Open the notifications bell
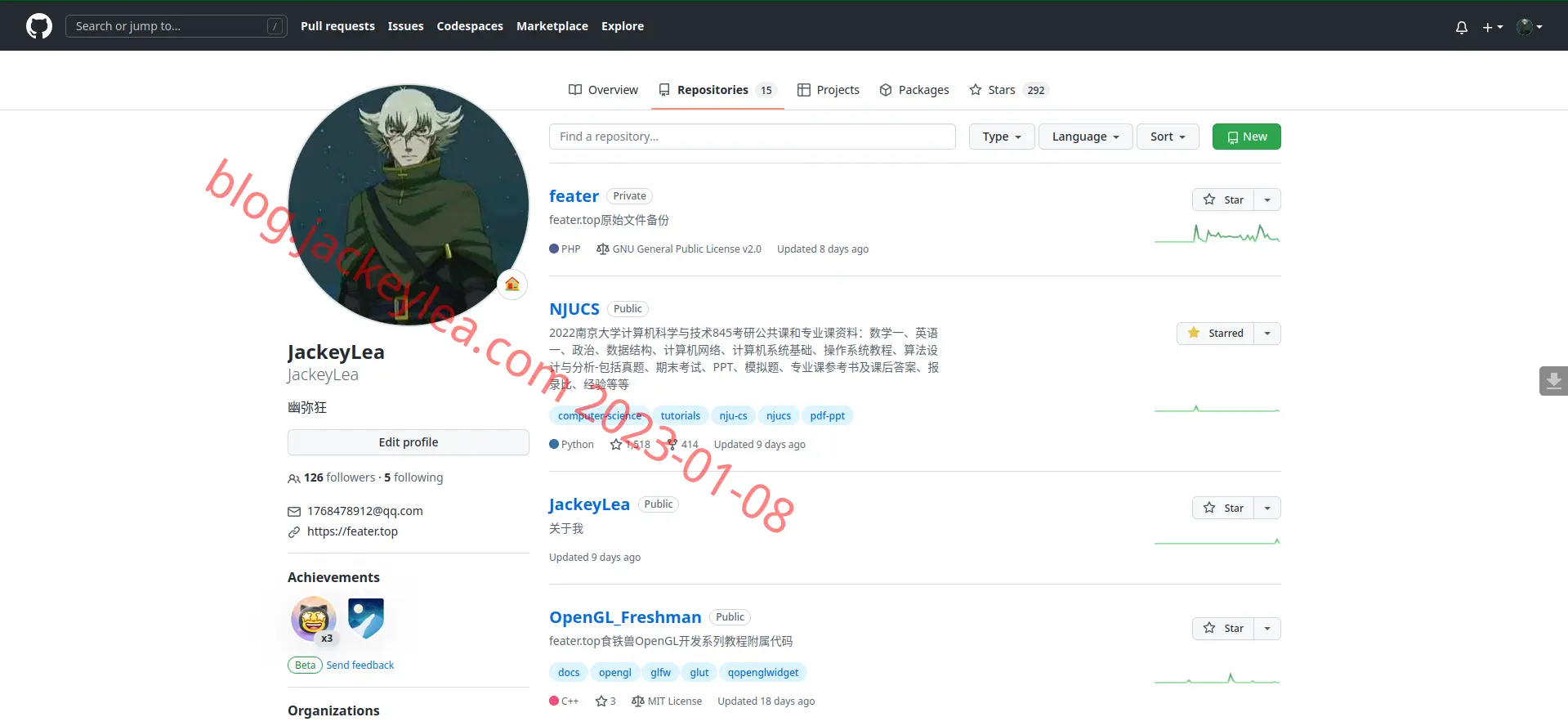The width and height of the screenshot is (1568, 726). [1462, 27]
